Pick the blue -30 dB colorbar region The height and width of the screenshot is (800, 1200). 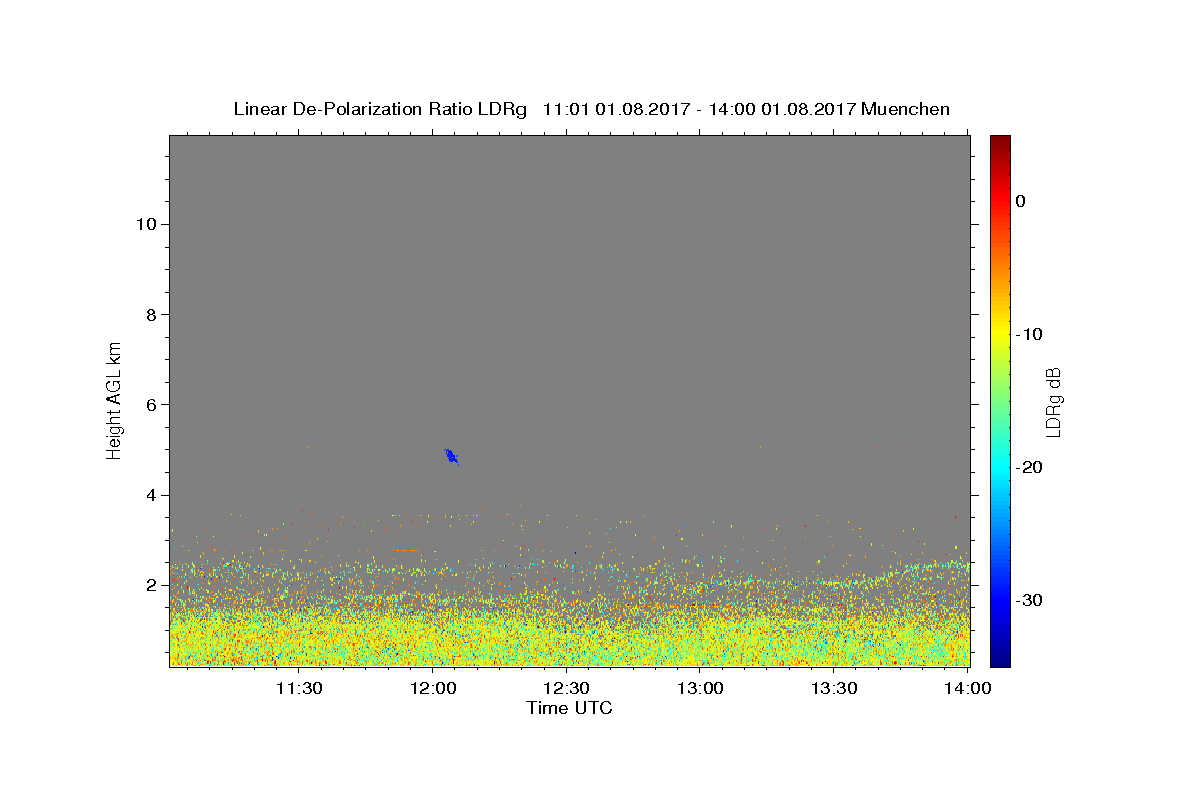[1000, 600]
